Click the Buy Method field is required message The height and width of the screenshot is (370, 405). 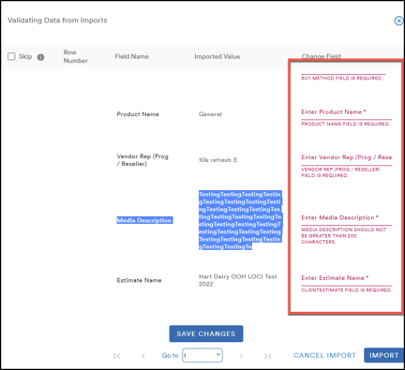(342, 78)
